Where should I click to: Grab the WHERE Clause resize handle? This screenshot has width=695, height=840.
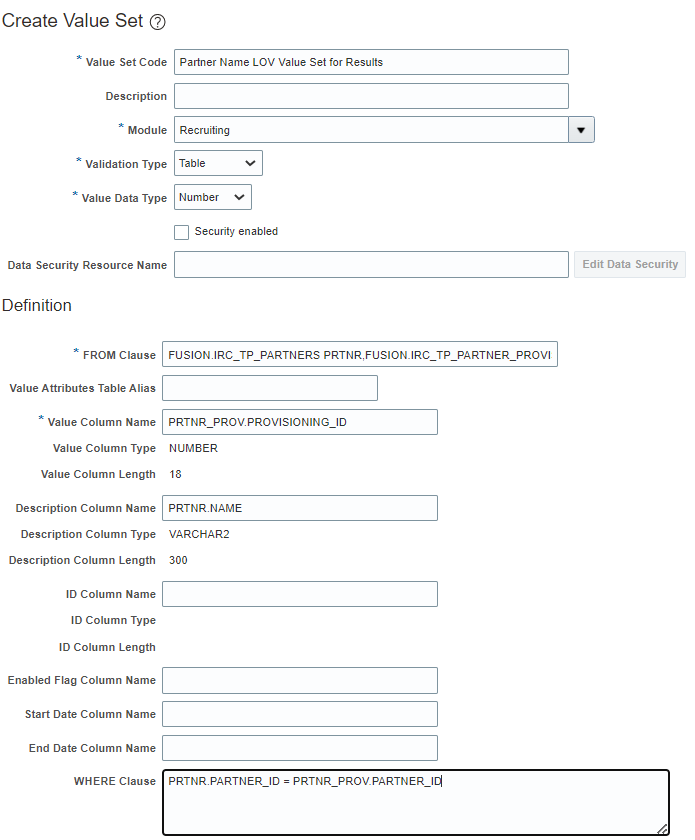662,828
